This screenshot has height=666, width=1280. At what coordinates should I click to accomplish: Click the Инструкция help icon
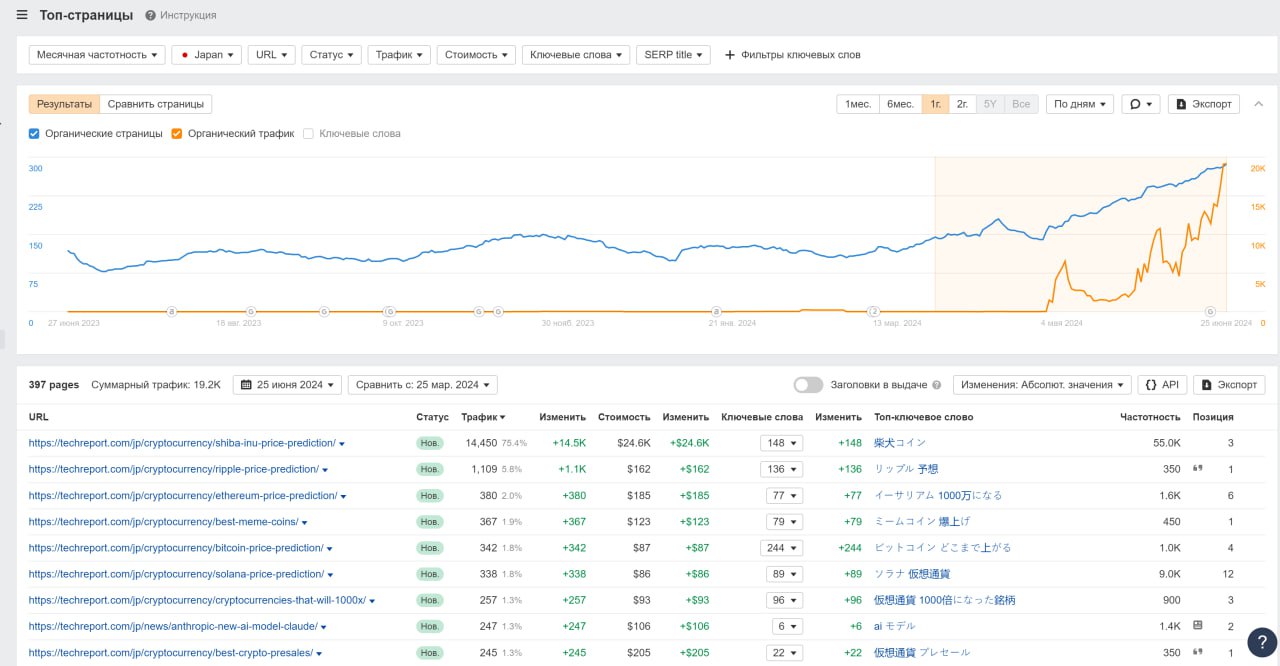pos(150,16)
